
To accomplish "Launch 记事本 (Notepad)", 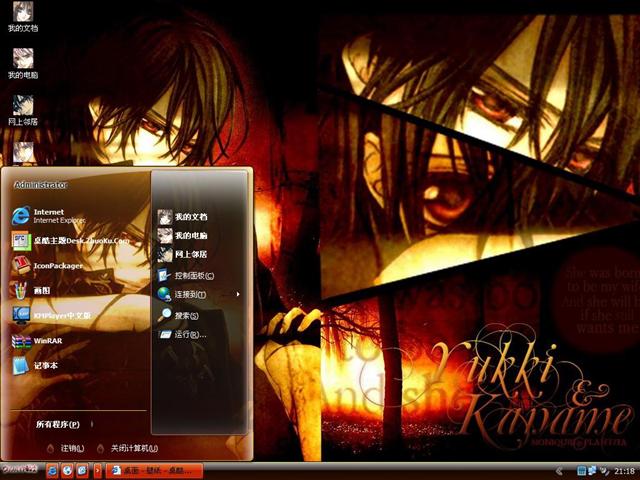I will [45, 366].
